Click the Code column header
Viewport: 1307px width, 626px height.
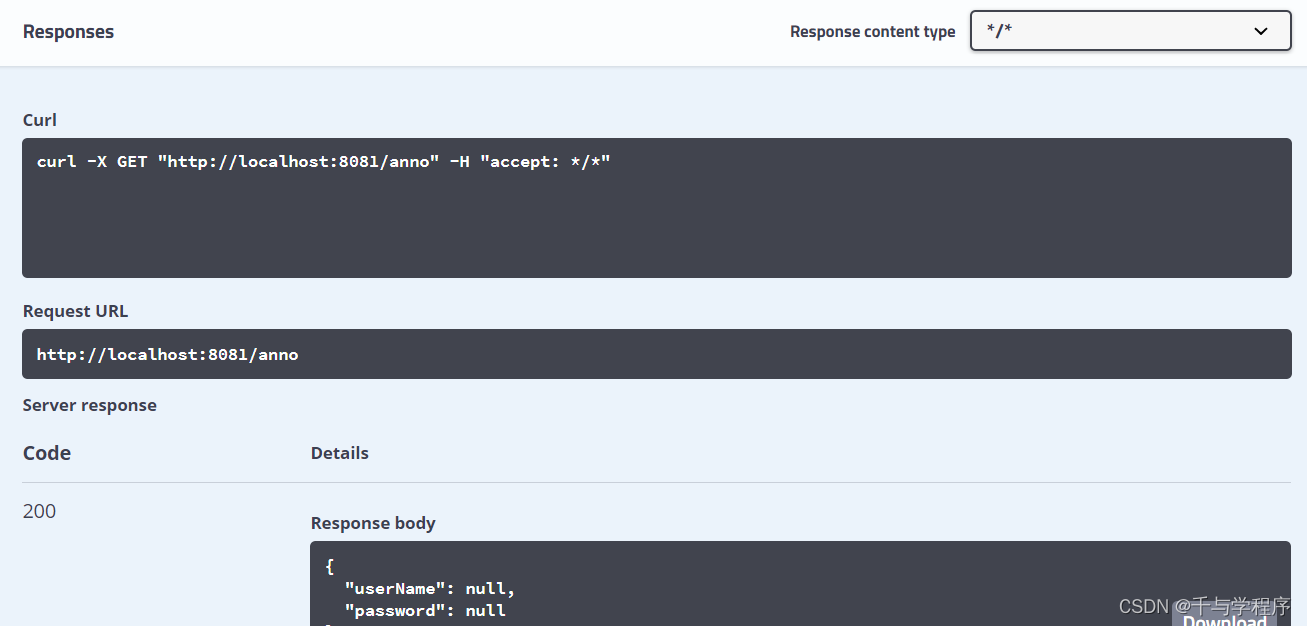(47, 453)
